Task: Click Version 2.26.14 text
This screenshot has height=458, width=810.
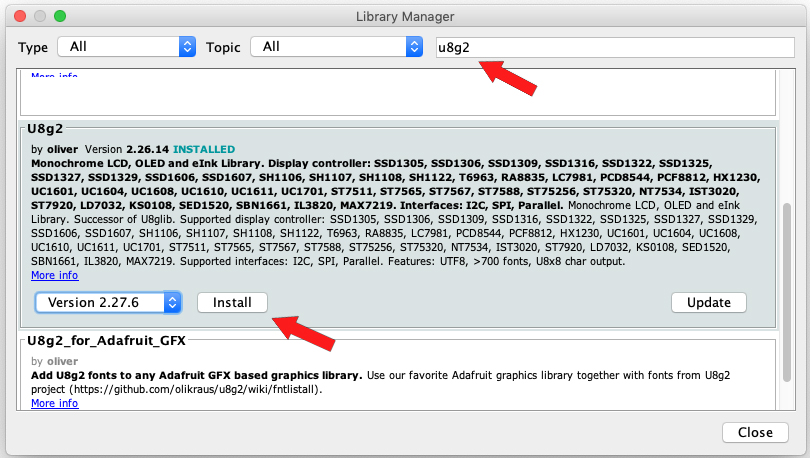Action: pos(127,149)
